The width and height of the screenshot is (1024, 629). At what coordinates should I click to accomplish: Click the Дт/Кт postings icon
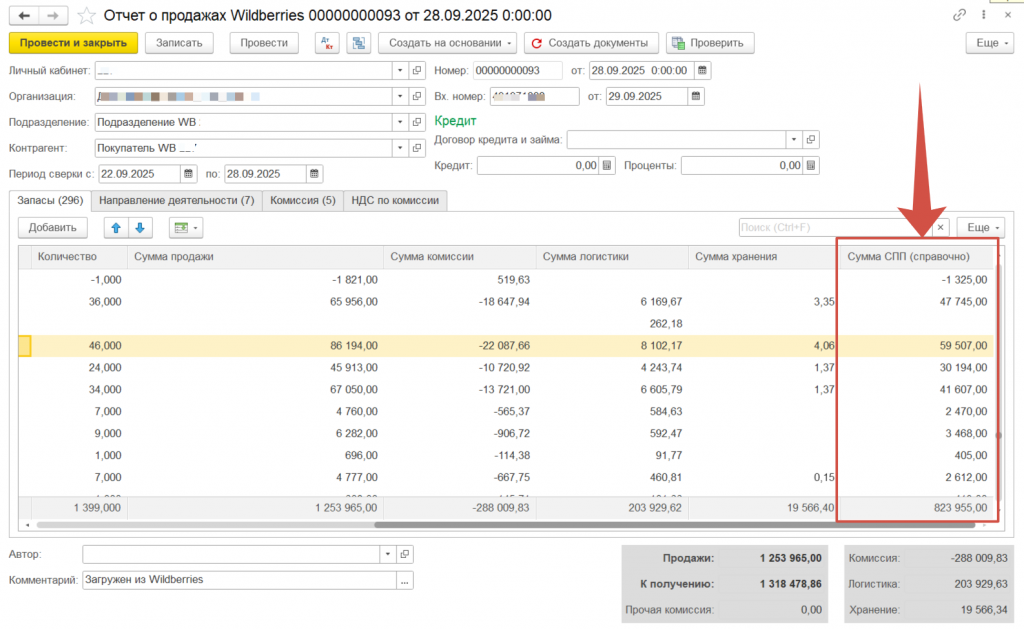tap(327, 43)
